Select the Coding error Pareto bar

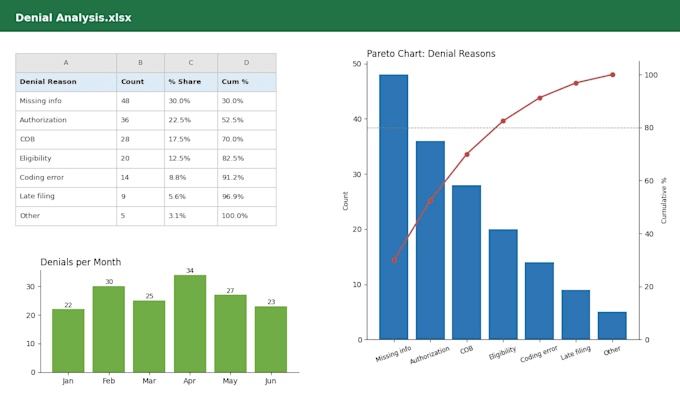click(x=539, y=301)
